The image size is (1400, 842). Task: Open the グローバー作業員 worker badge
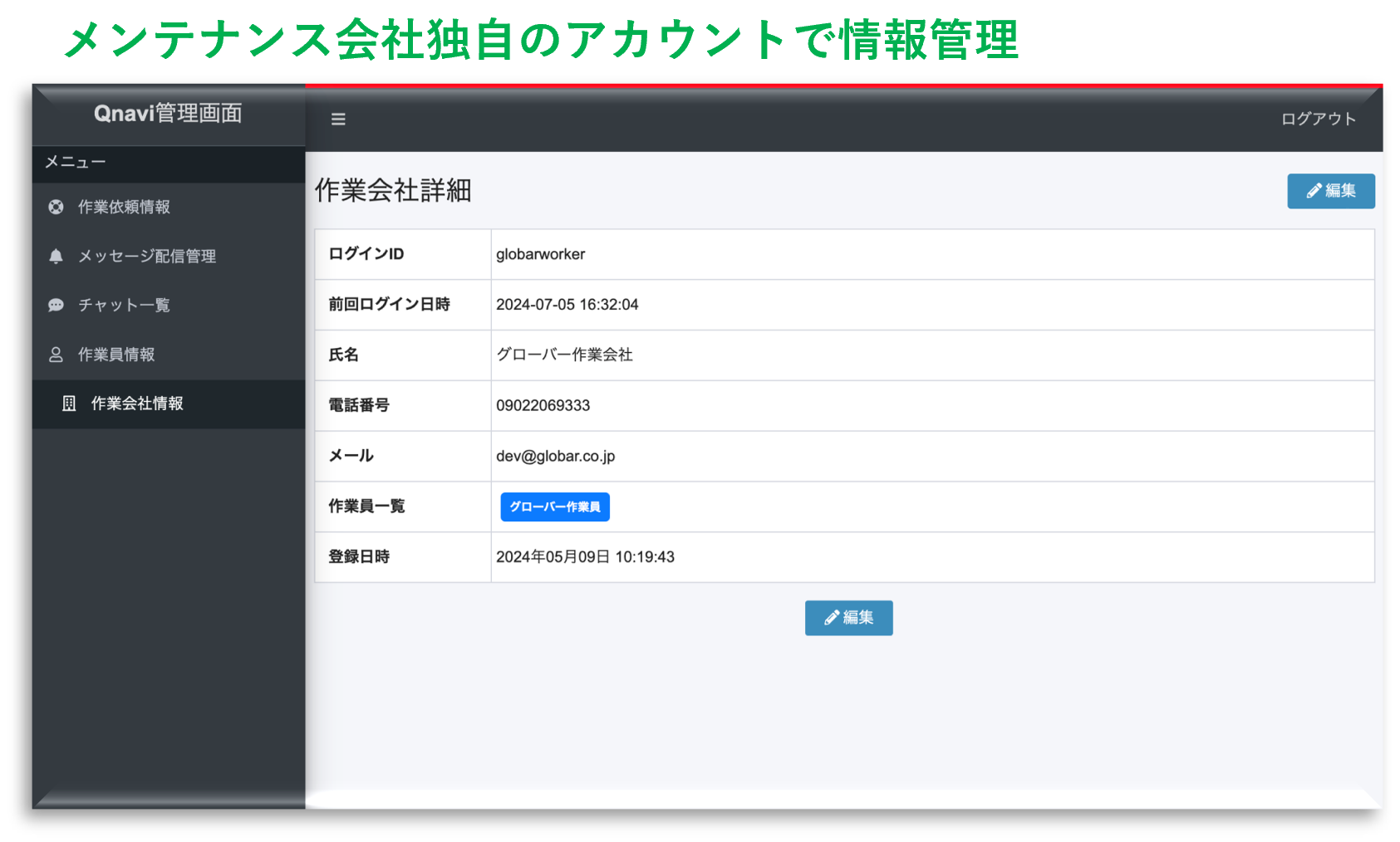(x=555, y=507)
